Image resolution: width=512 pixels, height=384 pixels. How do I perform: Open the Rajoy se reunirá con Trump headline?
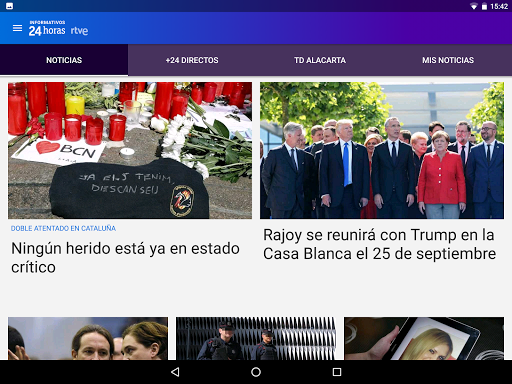[x=380, y=244]
